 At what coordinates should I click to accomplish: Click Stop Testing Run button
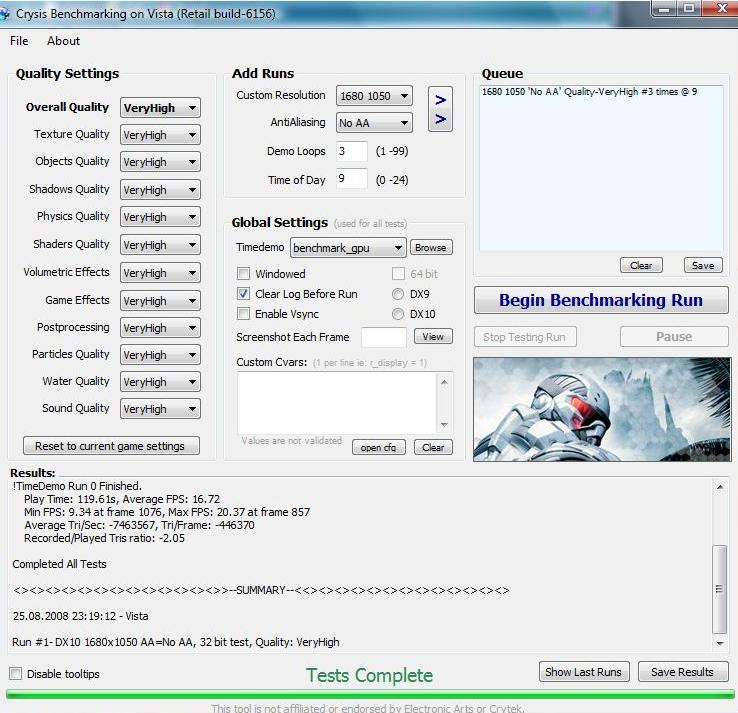[x=525, y=337]
